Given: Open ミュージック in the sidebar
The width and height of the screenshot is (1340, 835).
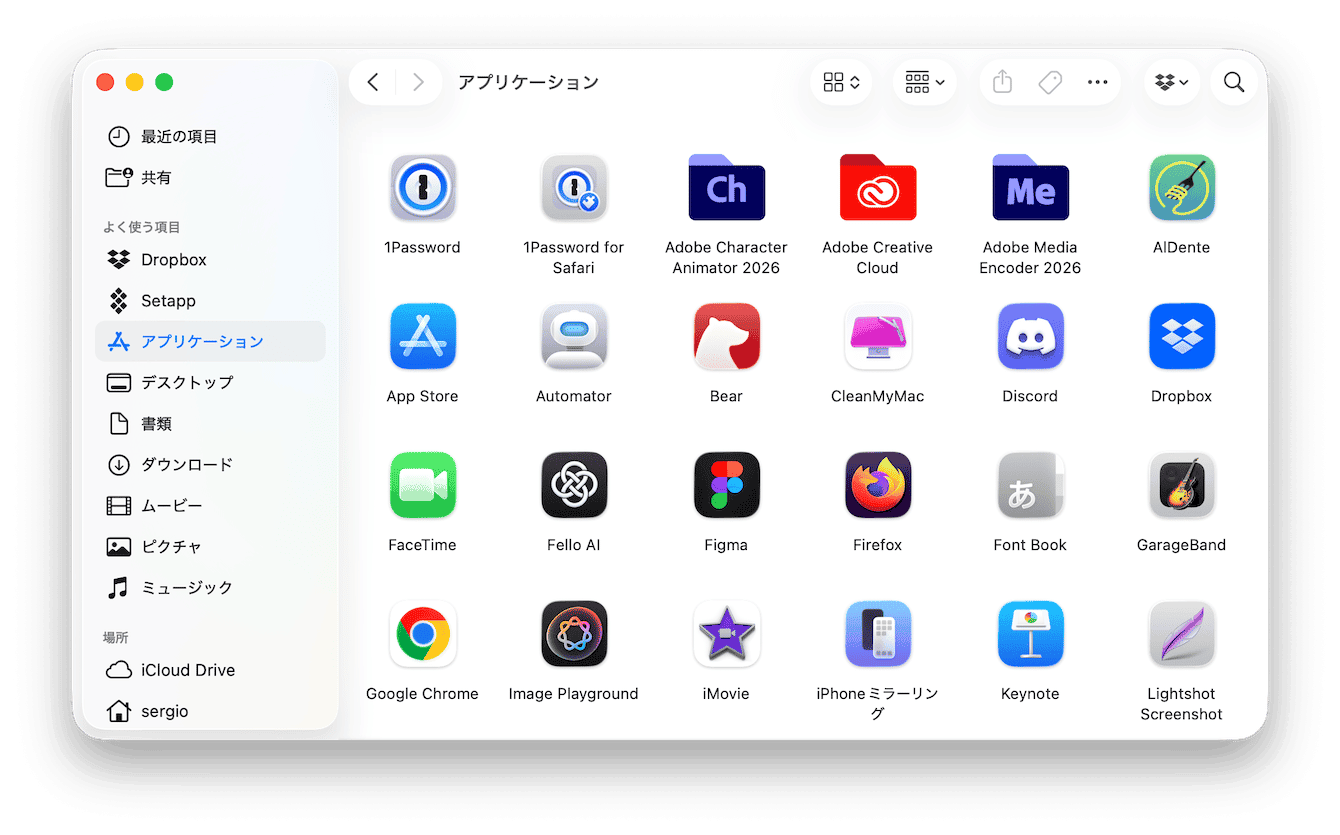Looking at the screenshot, I should point(210,587).
